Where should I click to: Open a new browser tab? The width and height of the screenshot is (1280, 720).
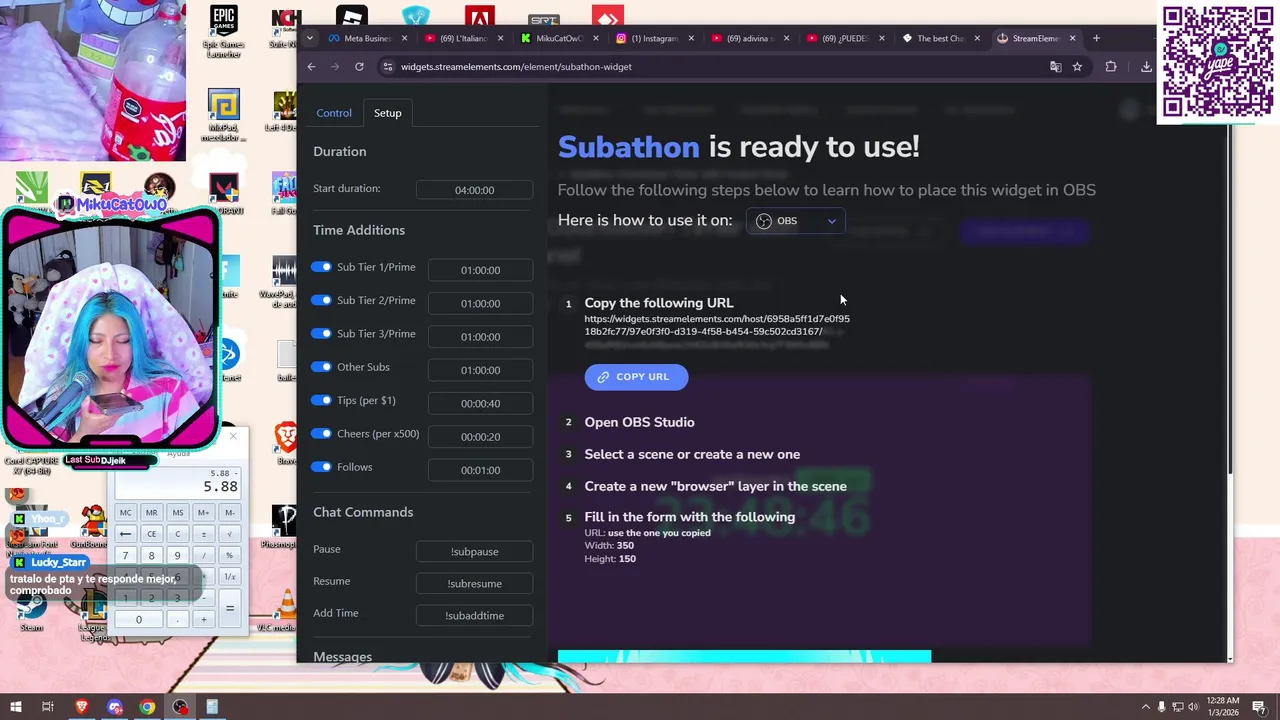coord(1096,38)
